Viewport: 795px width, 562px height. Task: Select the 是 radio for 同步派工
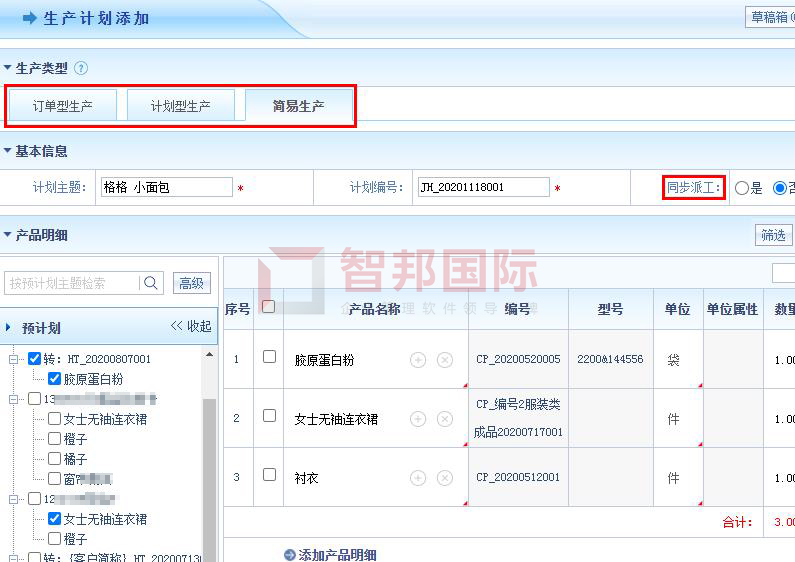(741, 188)
